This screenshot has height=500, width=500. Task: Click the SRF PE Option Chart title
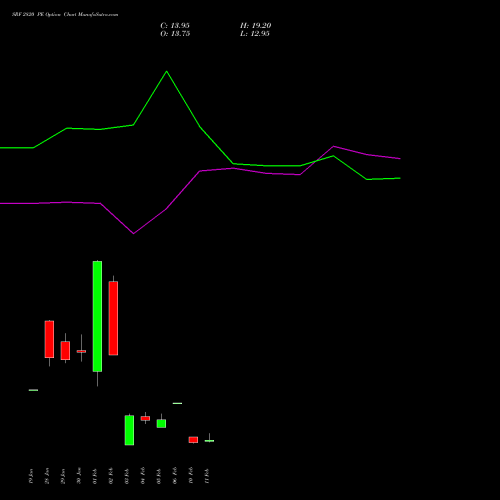(65, 15)
